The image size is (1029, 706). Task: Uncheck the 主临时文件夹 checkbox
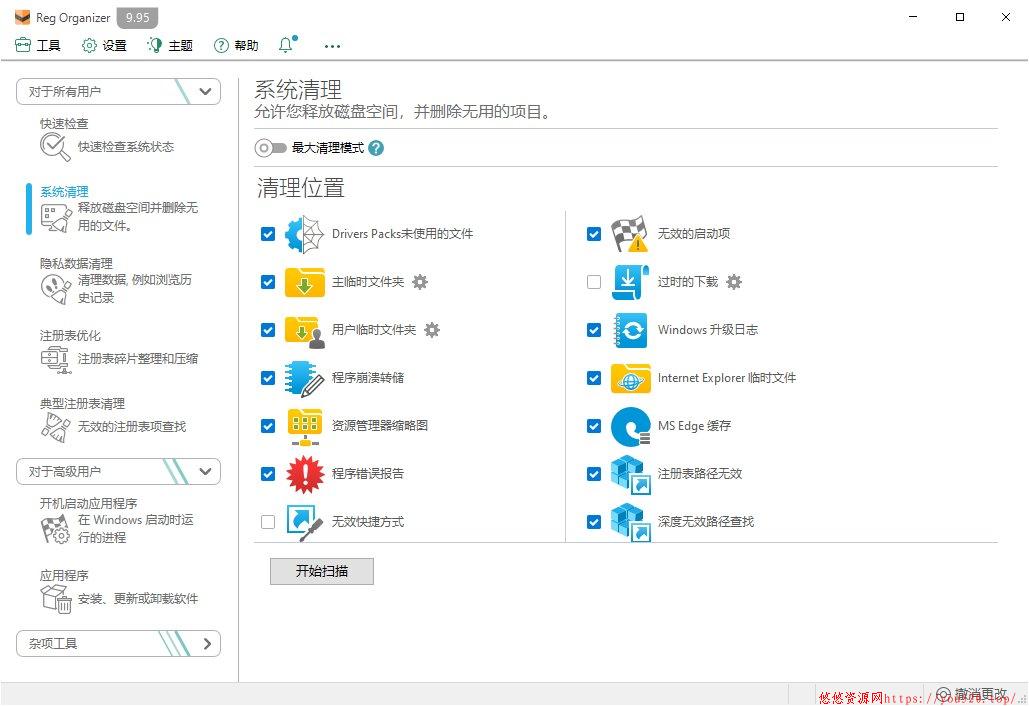[x=268, y=282]
